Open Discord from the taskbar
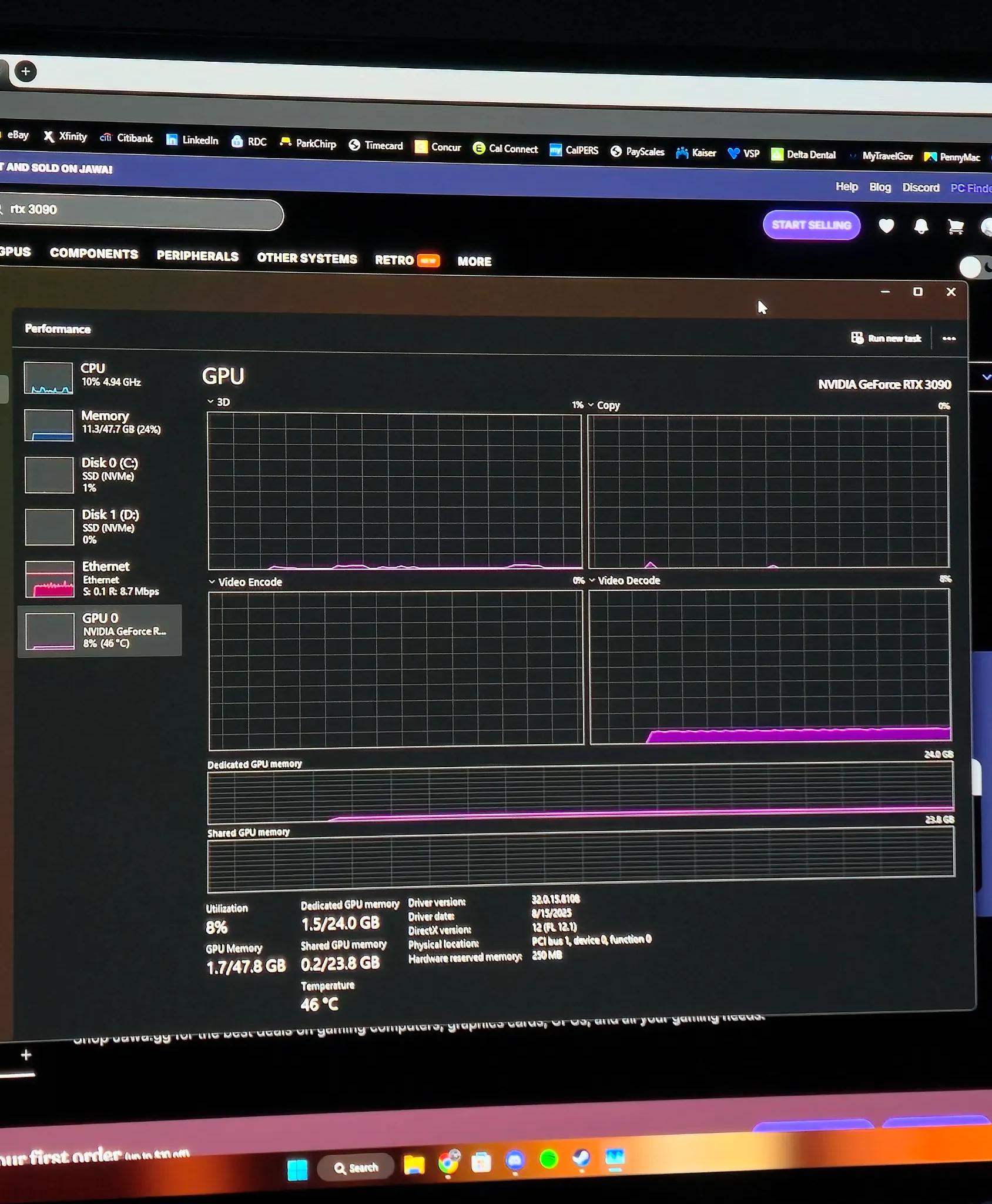Viewport: 992px width, 1204px height. click(515, 1160)
